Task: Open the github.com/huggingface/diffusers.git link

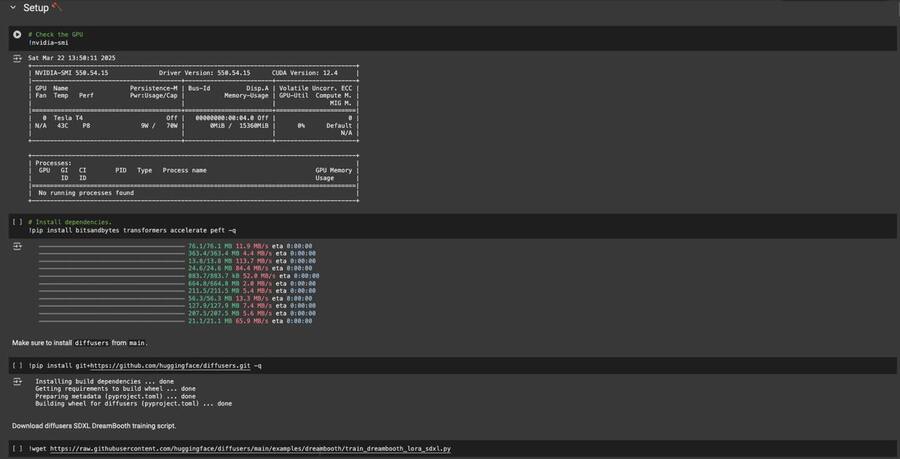Action: pos(170,365)
